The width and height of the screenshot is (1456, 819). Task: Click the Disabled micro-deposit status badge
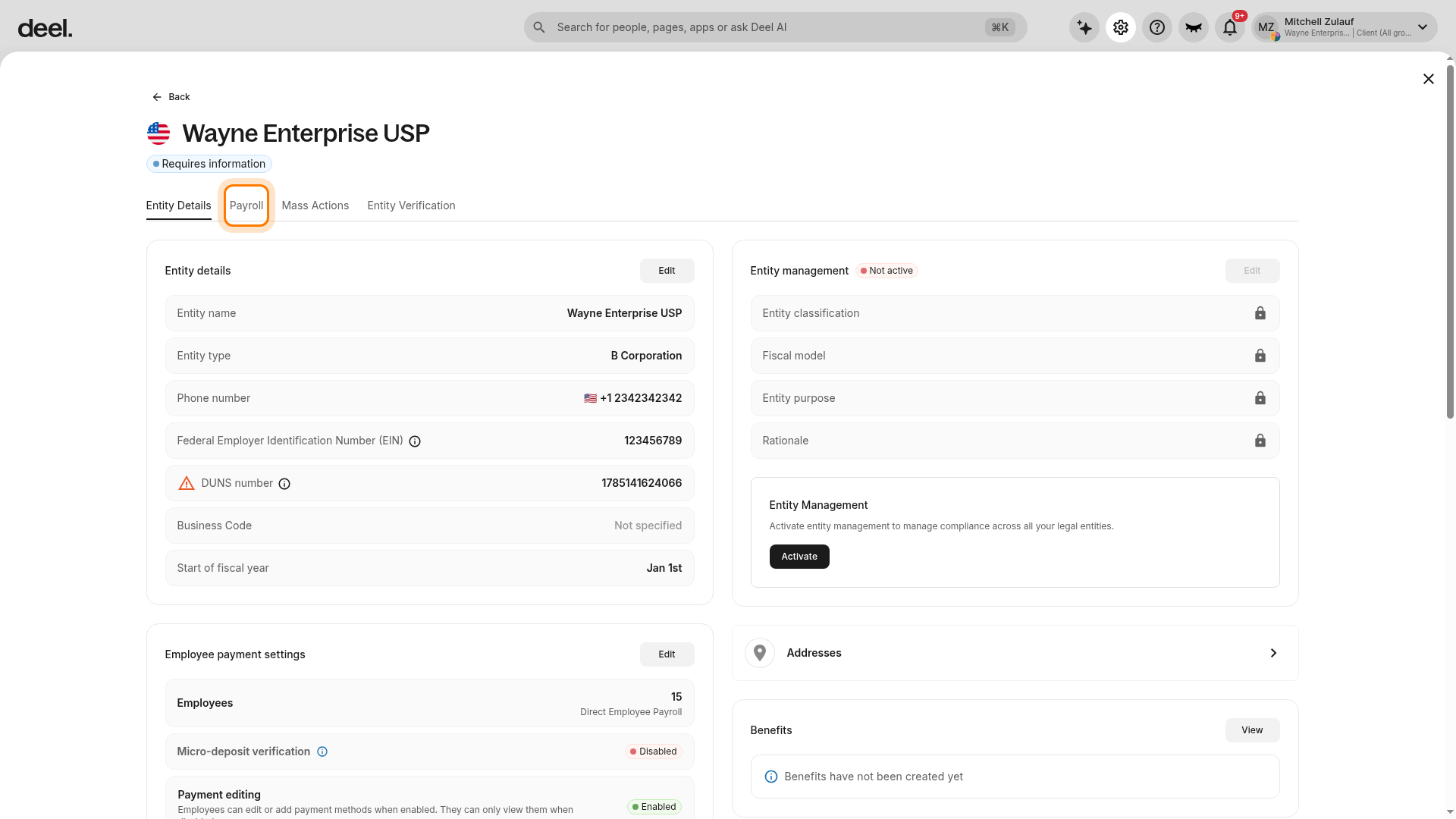click(x=654, y=752)
